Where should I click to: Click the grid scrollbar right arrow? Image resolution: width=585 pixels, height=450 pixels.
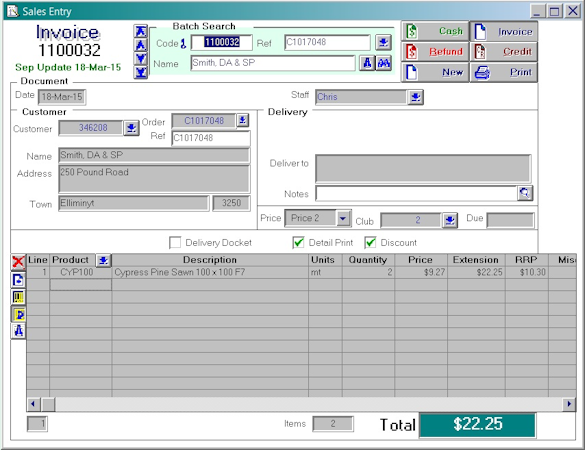(x=569, y=404)
